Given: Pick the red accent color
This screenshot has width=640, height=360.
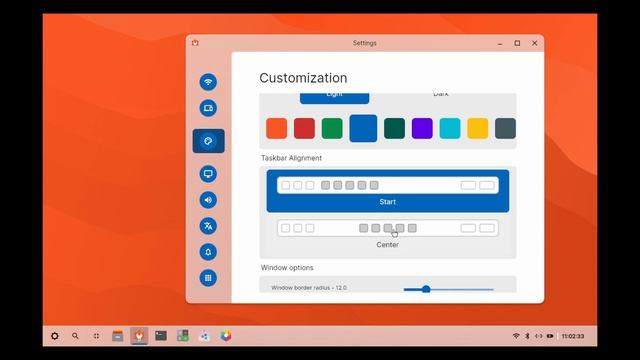Looking at the screenshot, I should click(304, 129).
